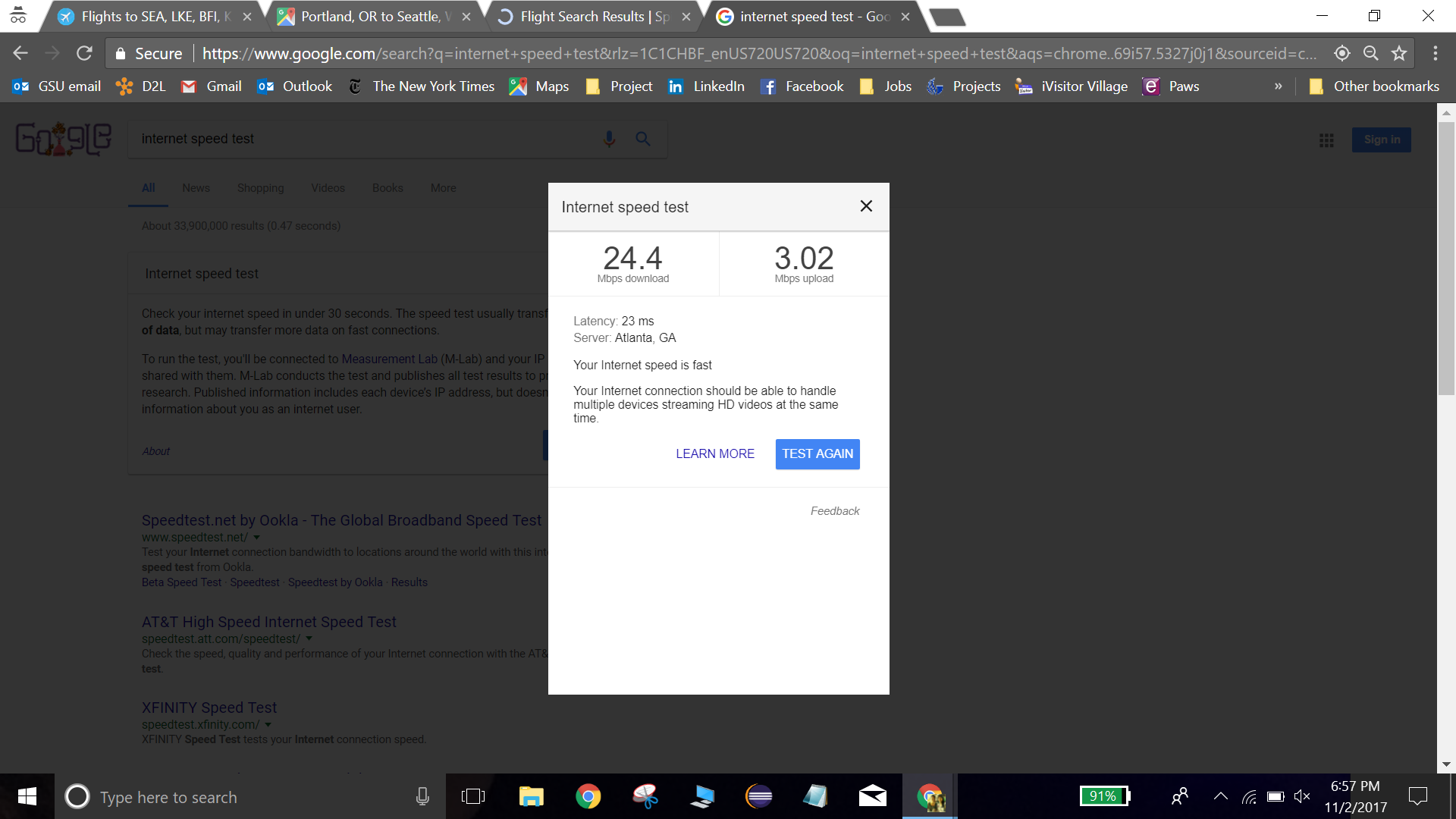The image size is (1456, 819).
Task: Click the Google doodle logo
Action: (x=64, y=139)
